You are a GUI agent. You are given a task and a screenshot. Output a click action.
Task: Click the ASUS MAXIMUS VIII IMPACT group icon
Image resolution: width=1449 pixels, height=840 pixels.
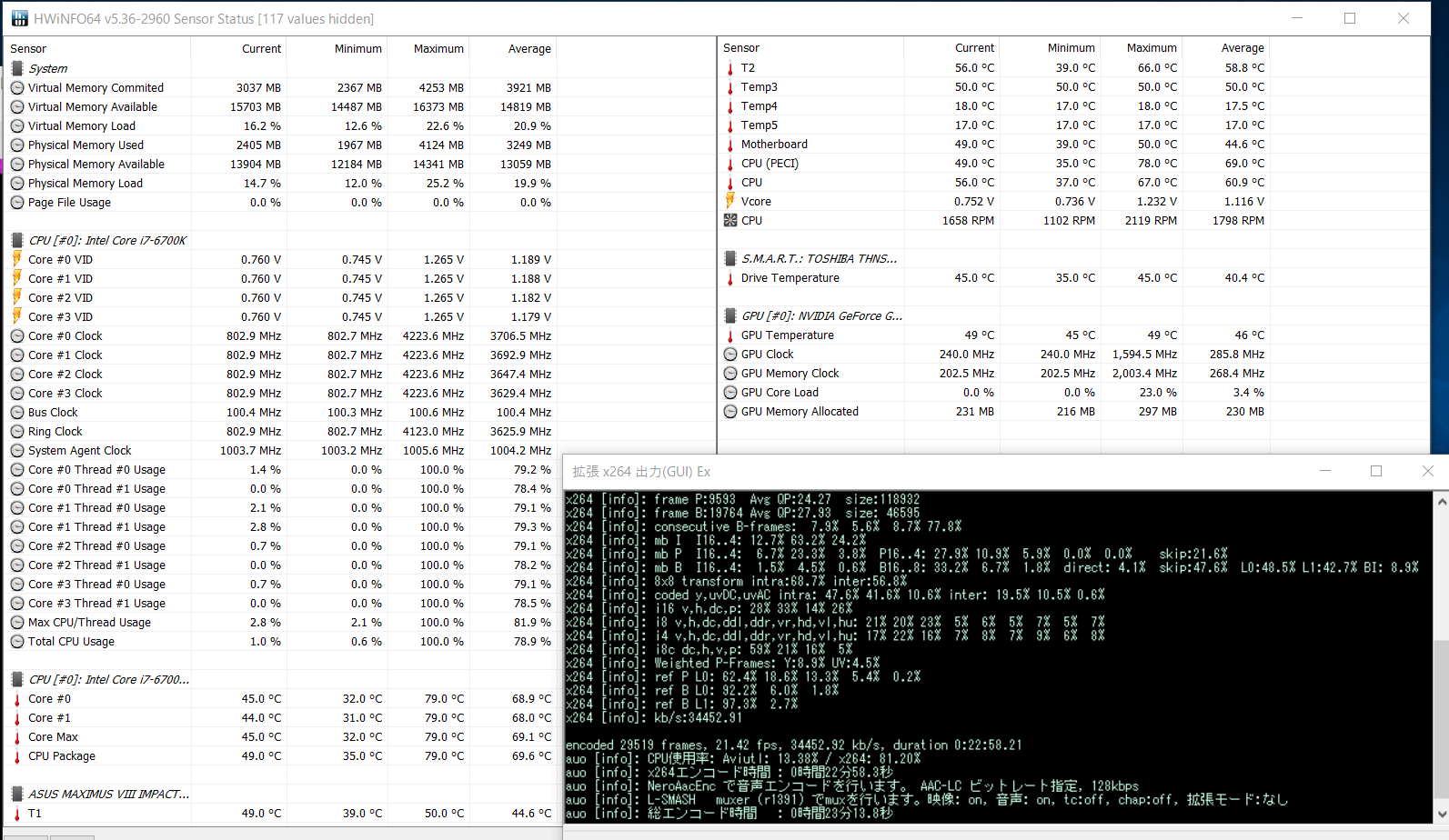(x=17, y=794)
